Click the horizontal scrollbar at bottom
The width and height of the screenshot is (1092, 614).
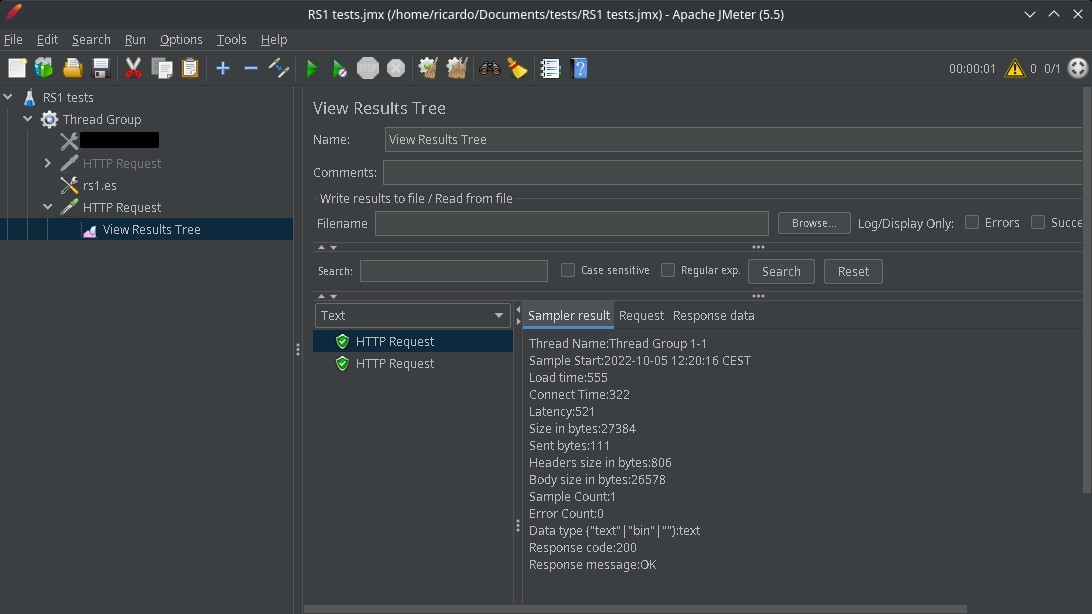tap(635, 609)
